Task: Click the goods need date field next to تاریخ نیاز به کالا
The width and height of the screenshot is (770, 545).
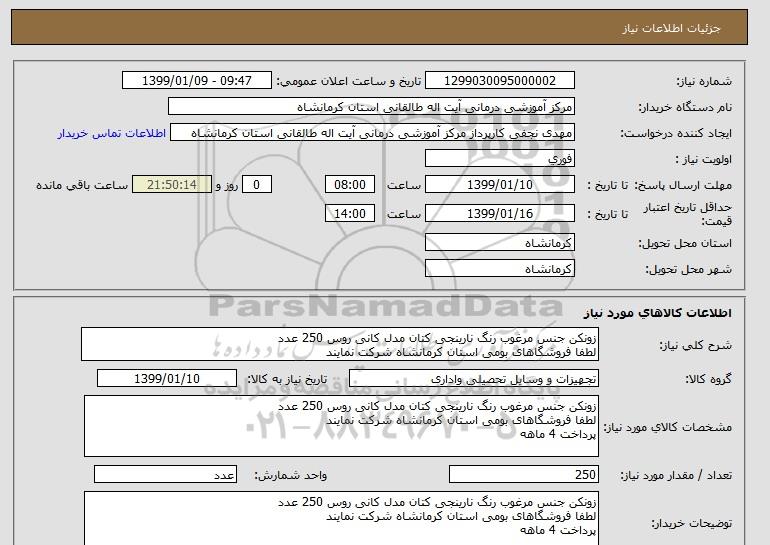Action: click(167, 379)
